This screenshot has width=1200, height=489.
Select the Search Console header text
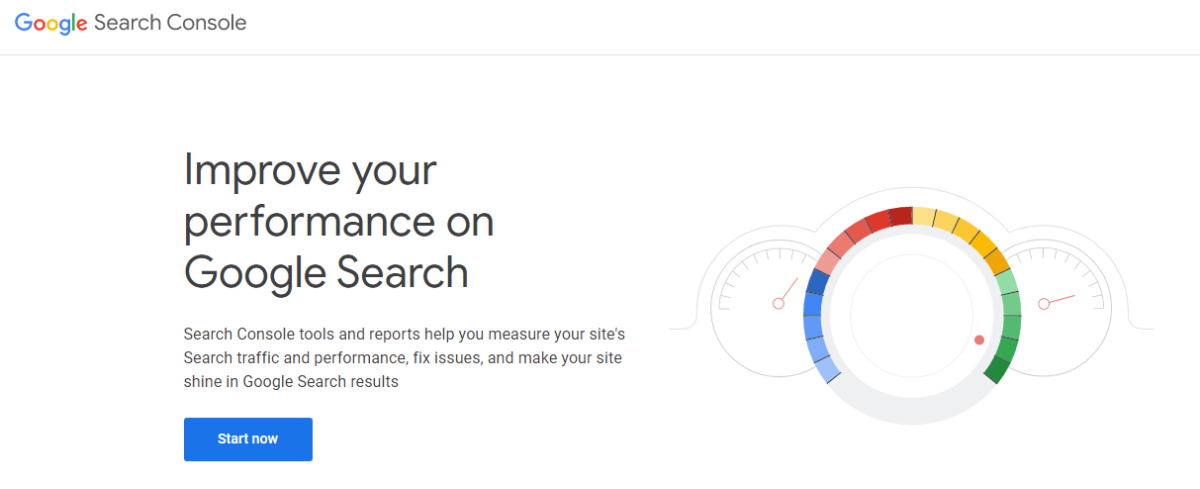point(170,22)
